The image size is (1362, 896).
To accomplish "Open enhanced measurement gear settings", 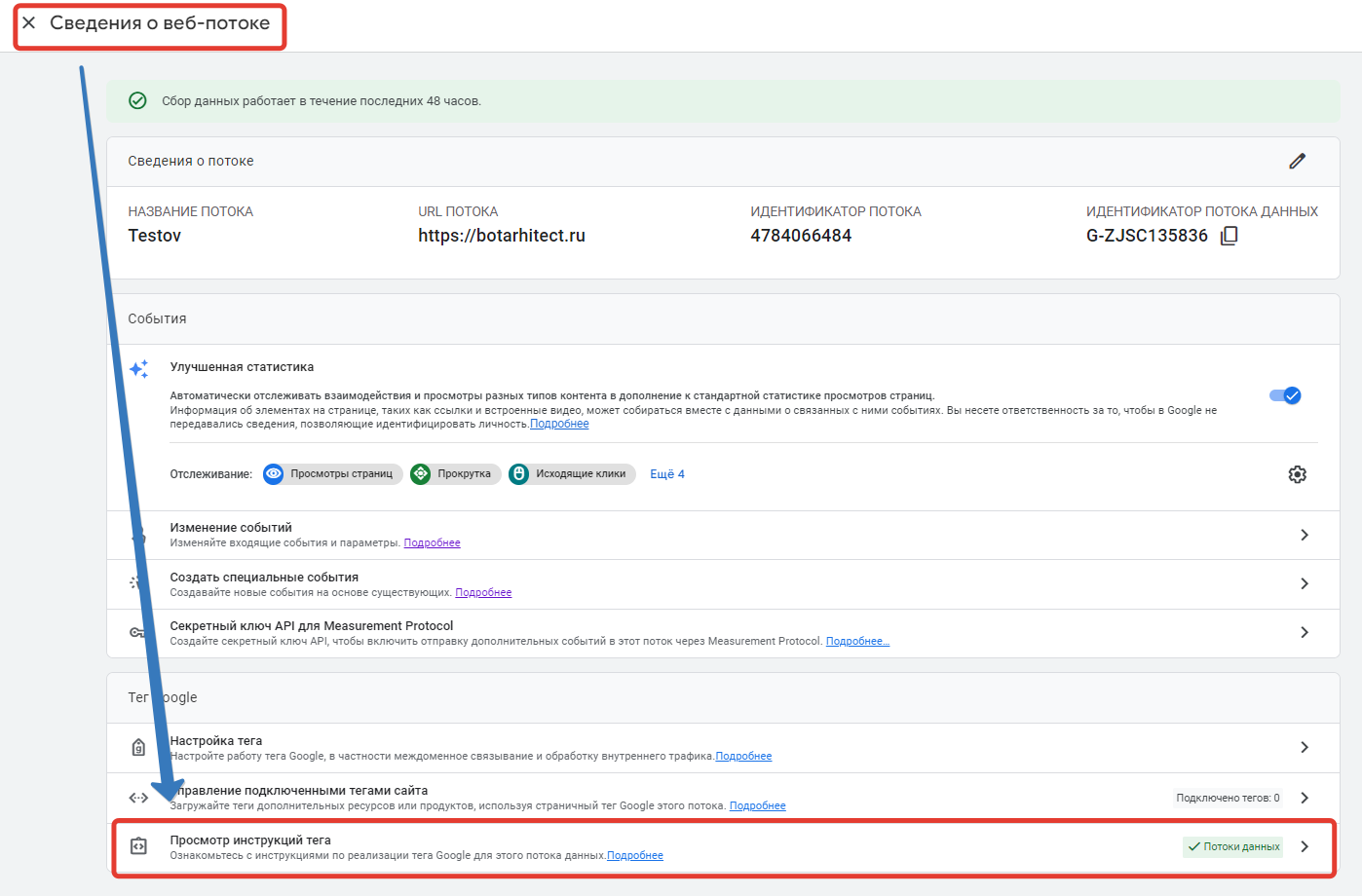I will tap(1297, 474).
